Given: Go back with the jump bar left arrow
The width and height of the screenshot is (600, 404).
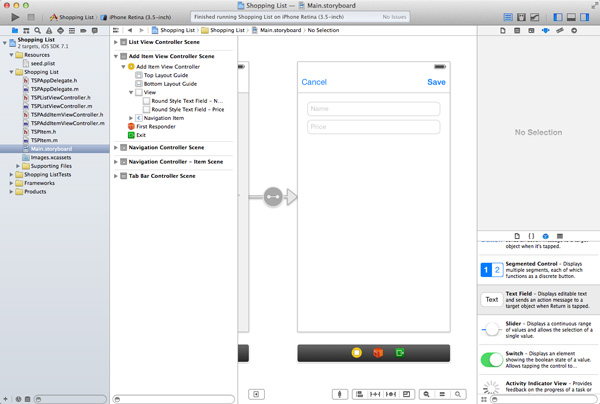Looking at the screenshot, I should pos(130,30).
